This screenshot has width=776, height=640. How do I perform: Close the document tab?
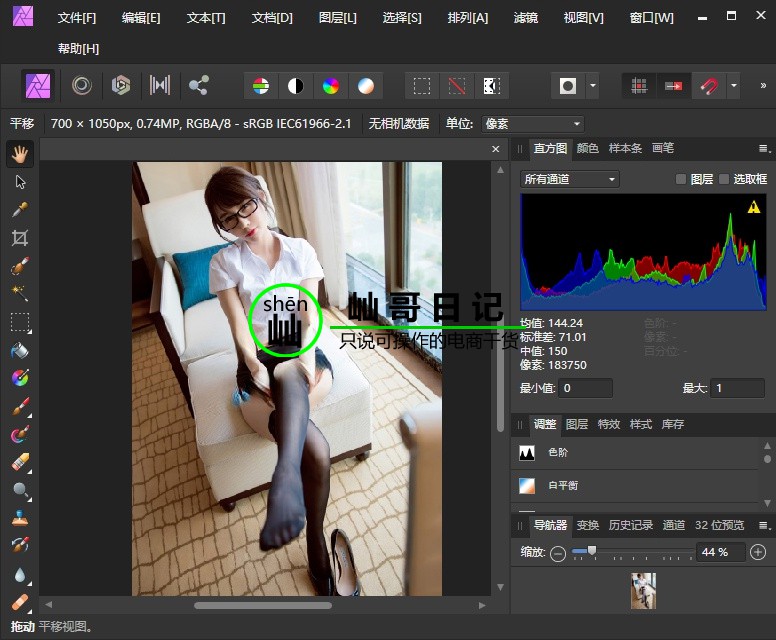coord(495,149)
